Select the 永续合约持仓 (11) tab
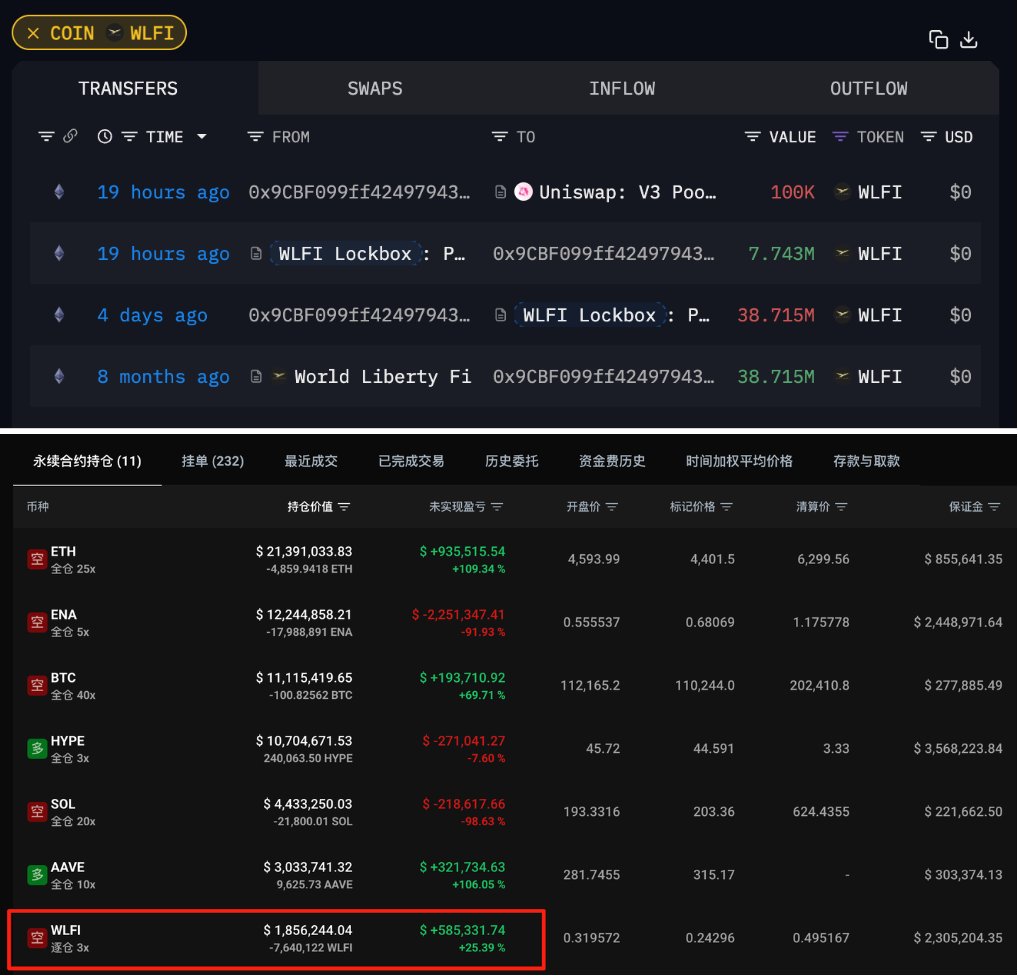1018x976 pixels. point(87,461)
